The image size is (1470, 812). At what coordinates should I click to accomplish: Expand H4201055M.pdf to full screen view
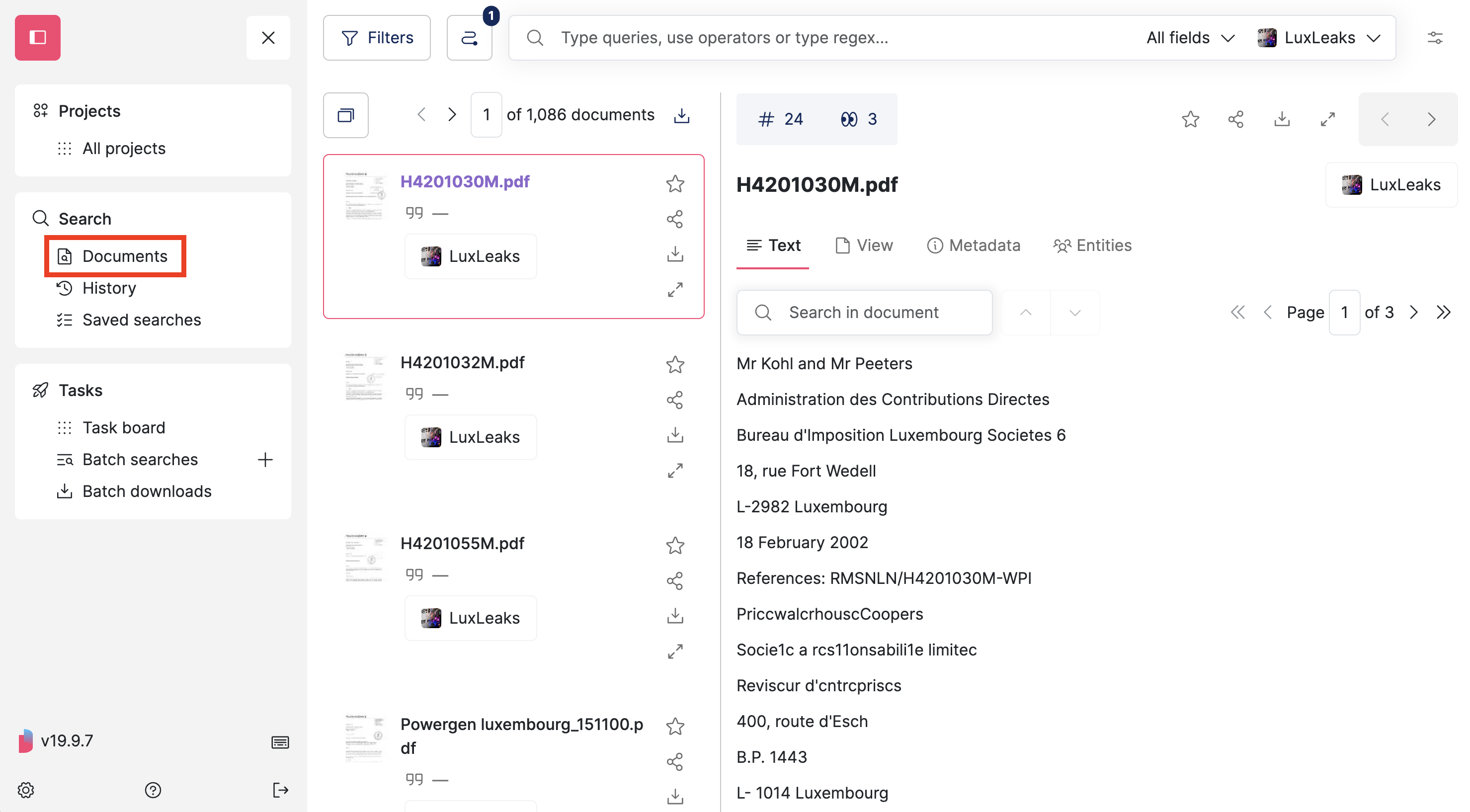click(675, 650)
